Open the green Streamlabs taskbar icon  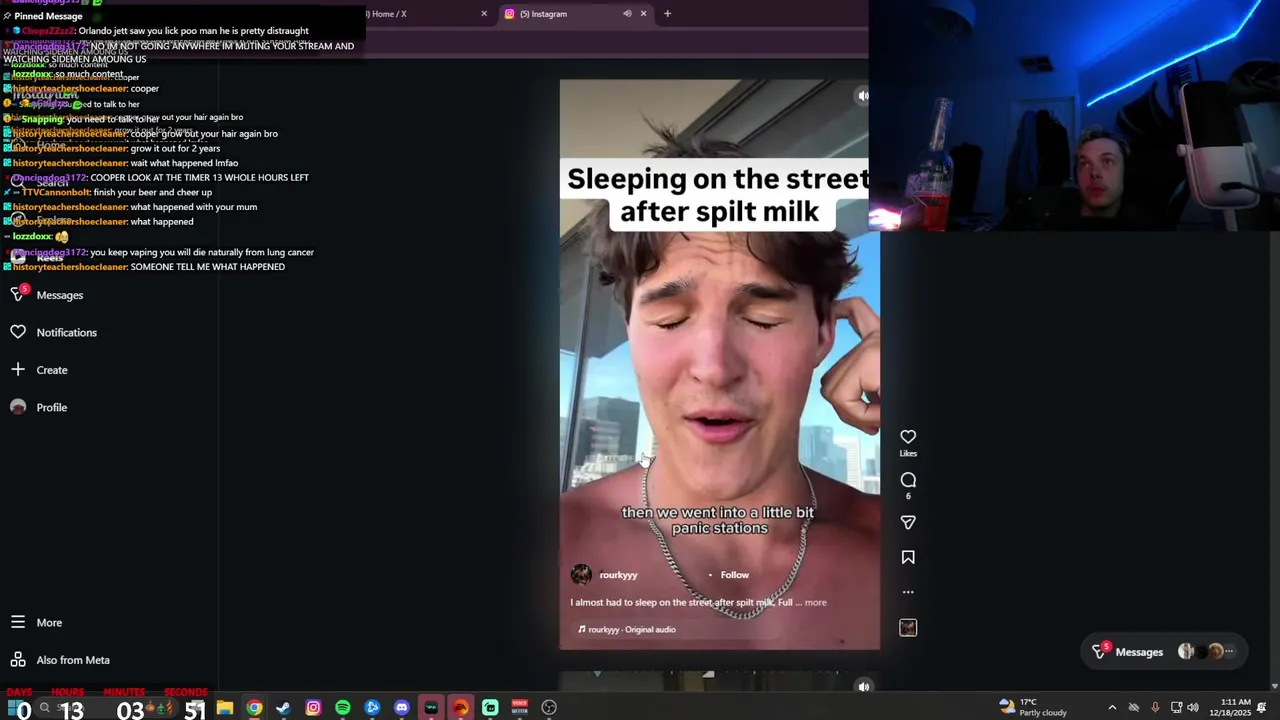click(x=490, y=708)
